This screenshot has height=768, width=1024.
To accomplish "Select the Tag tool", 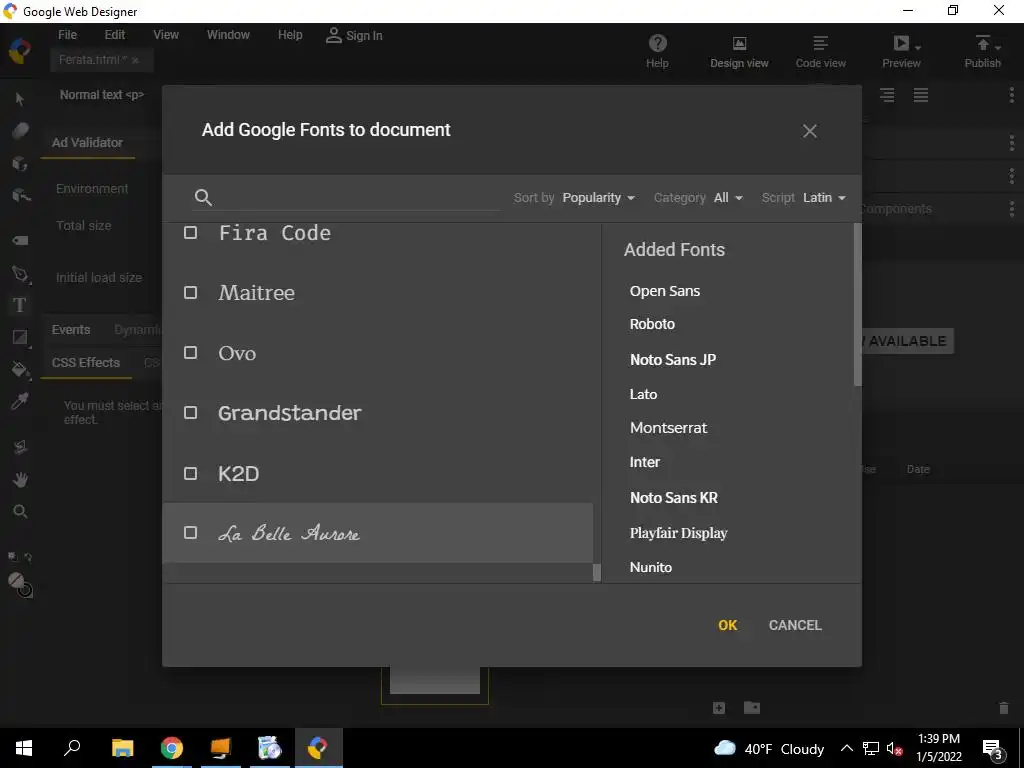I will coord(20,240).
